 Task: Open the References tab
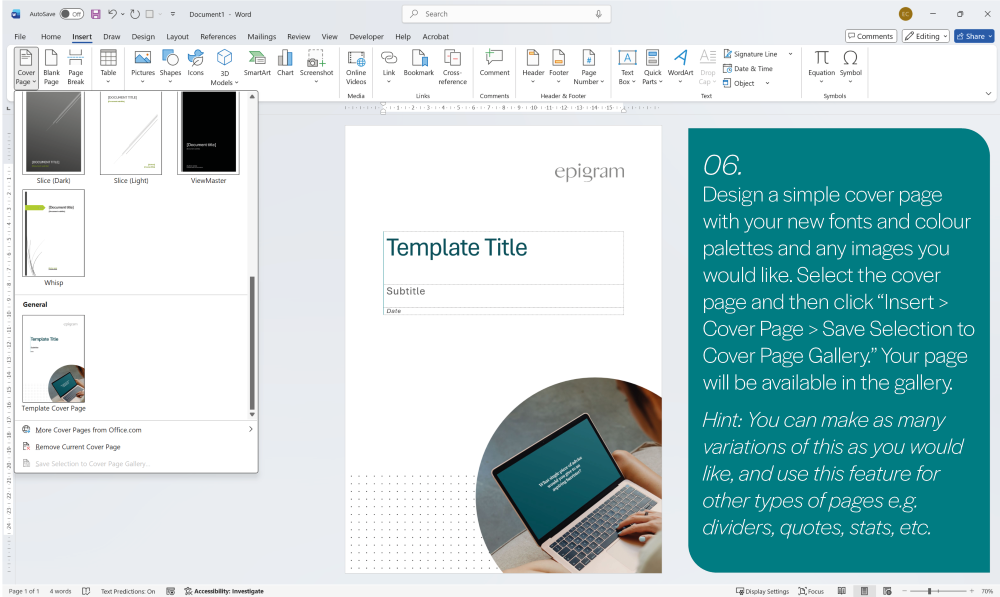pos(218,36)
